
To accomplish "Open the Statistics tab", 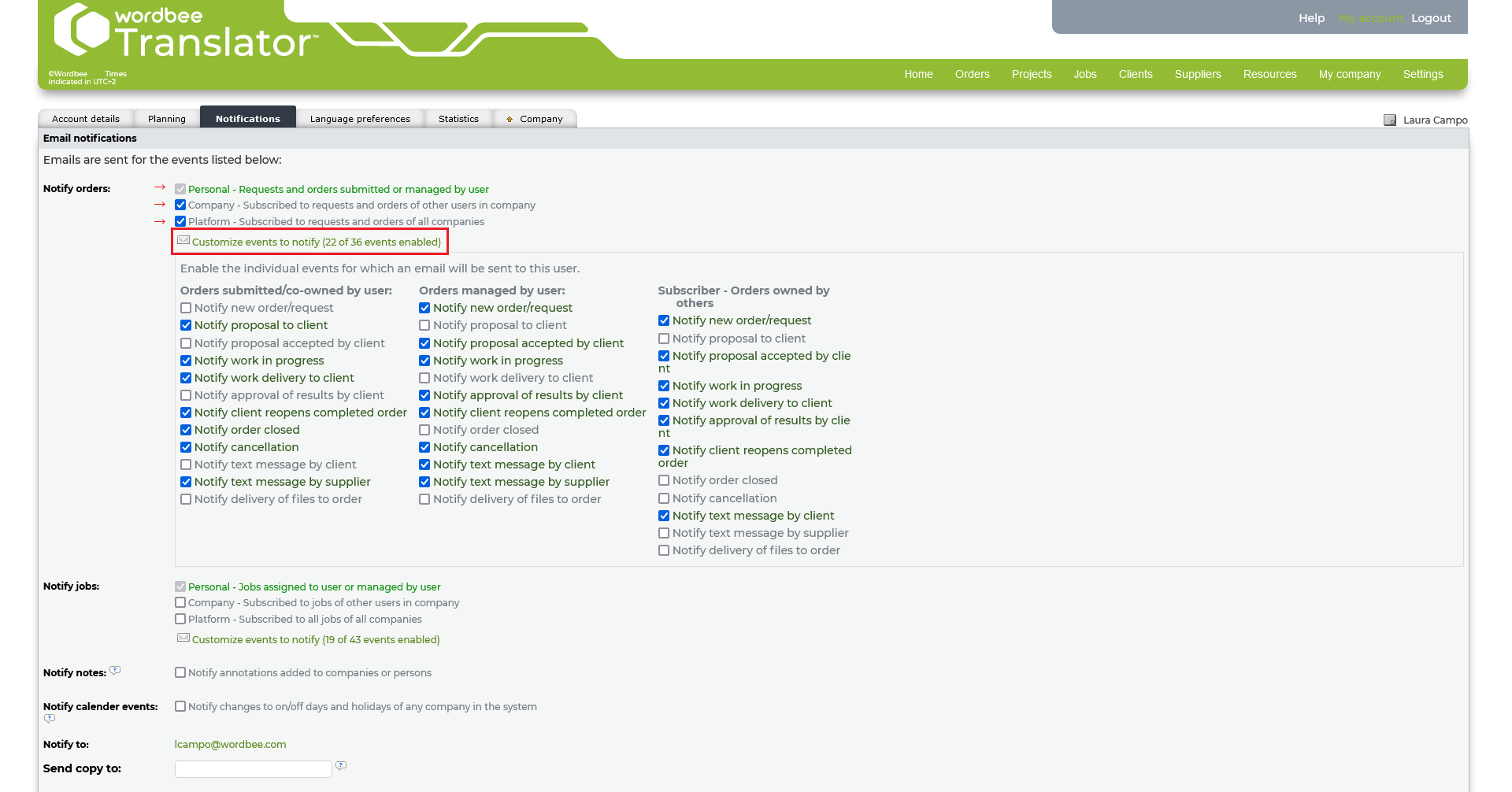I will pyautogui.click(x=458, y=119).
